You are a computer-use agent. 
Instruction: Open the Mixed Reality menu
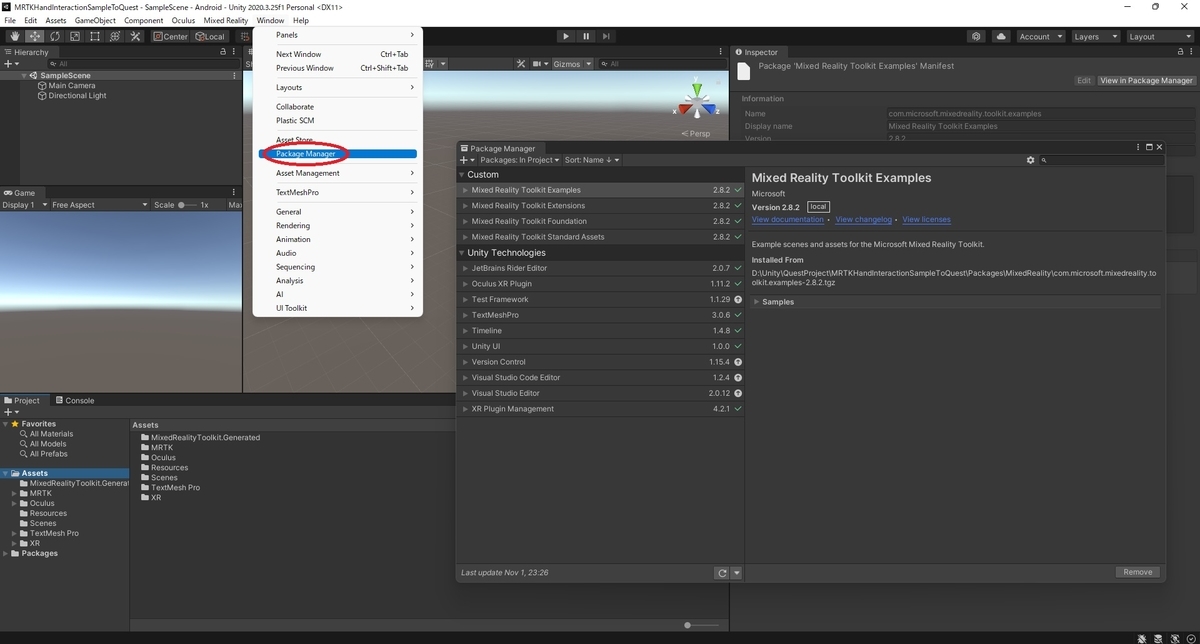[x=225, y=20]
